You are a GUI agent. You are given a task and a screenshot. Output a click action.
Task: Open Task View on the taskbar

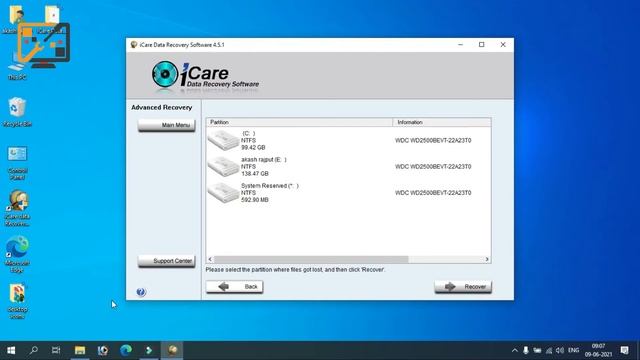(56, 350)
